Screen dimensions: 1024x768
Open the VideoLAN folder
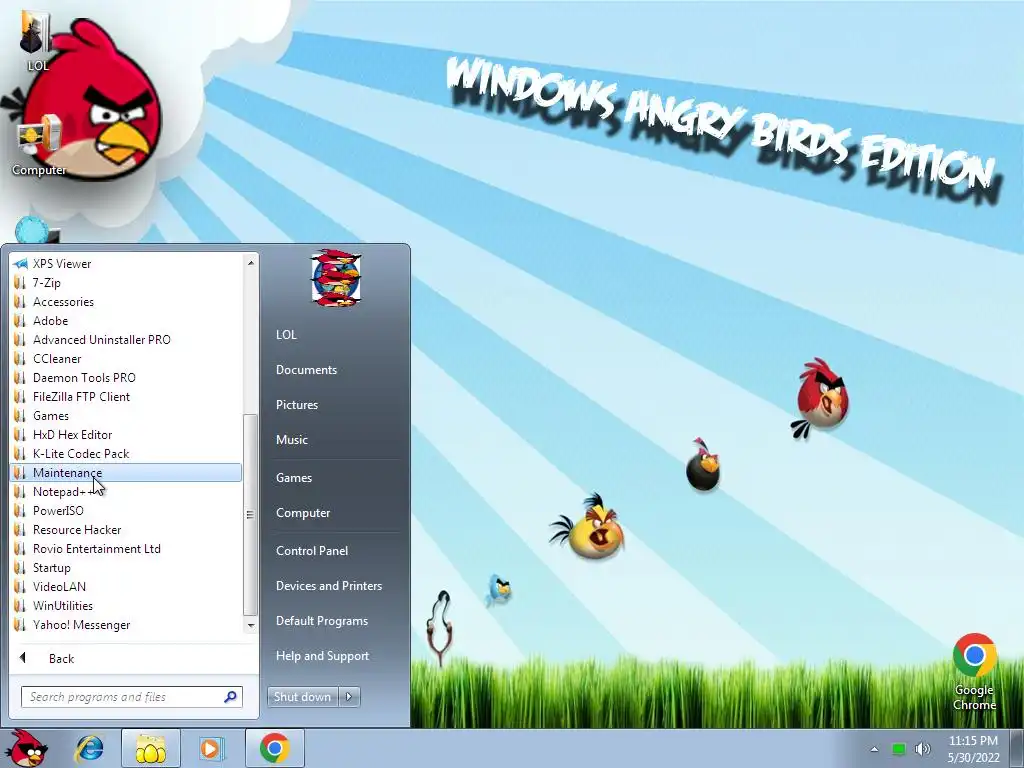125,586
